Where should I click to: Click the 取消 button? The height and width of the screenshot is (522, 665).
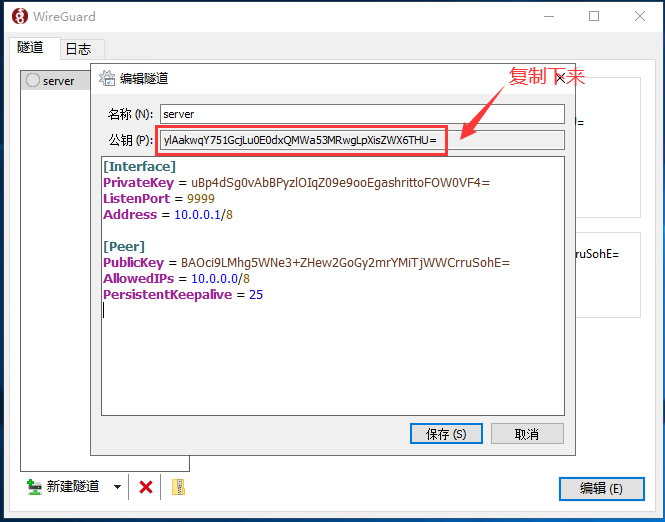pyautogui.click(x=527, y=434)
